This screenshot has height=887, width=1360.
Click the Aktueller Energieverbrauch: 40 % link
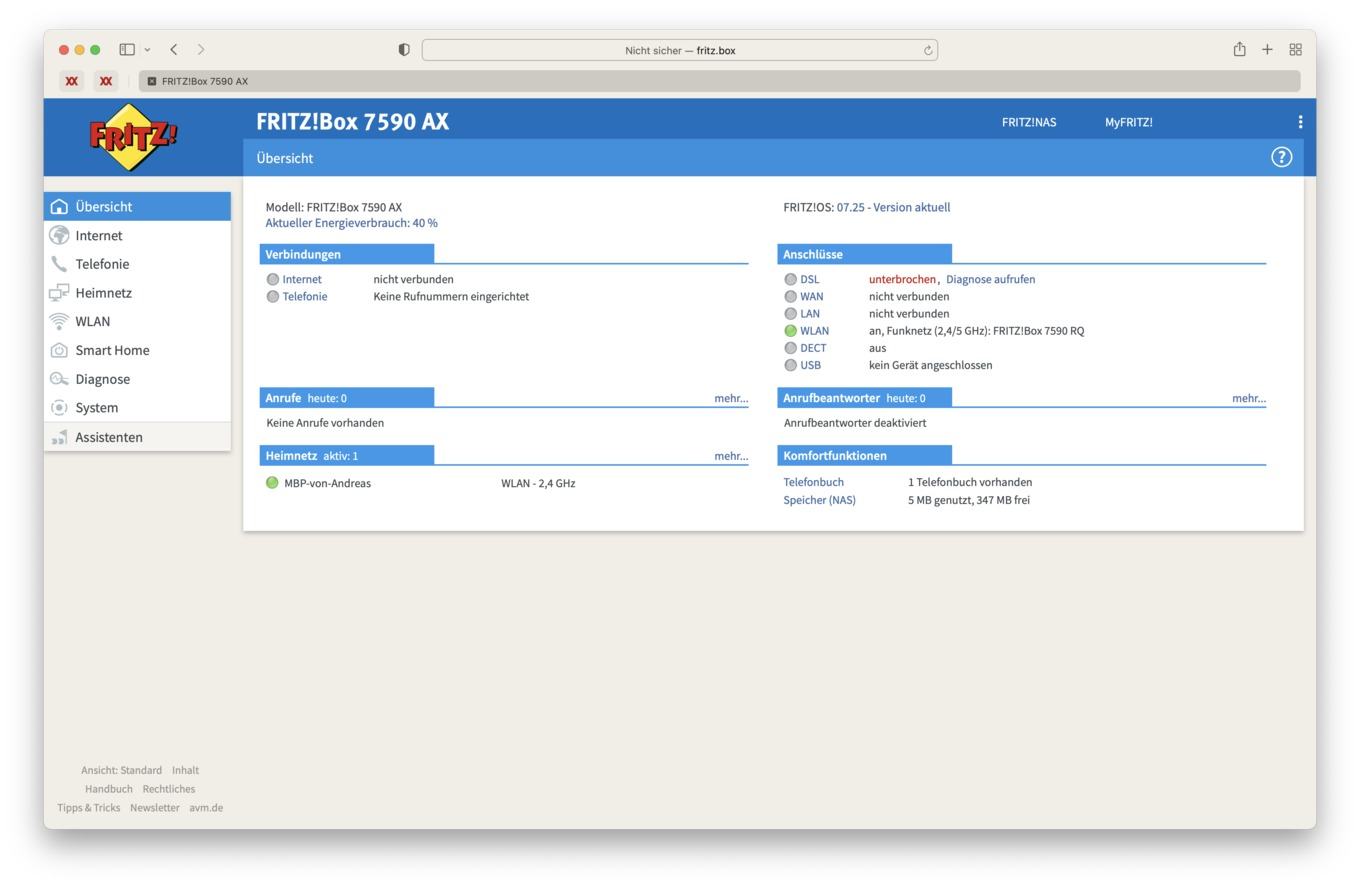(x=351, y=223)
